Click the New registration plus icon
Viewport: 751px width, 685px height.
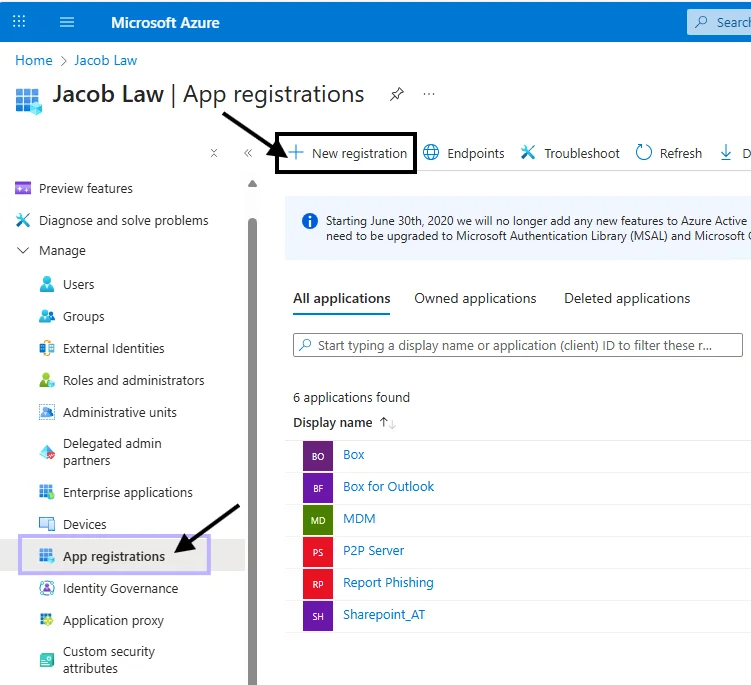(296, 152)
